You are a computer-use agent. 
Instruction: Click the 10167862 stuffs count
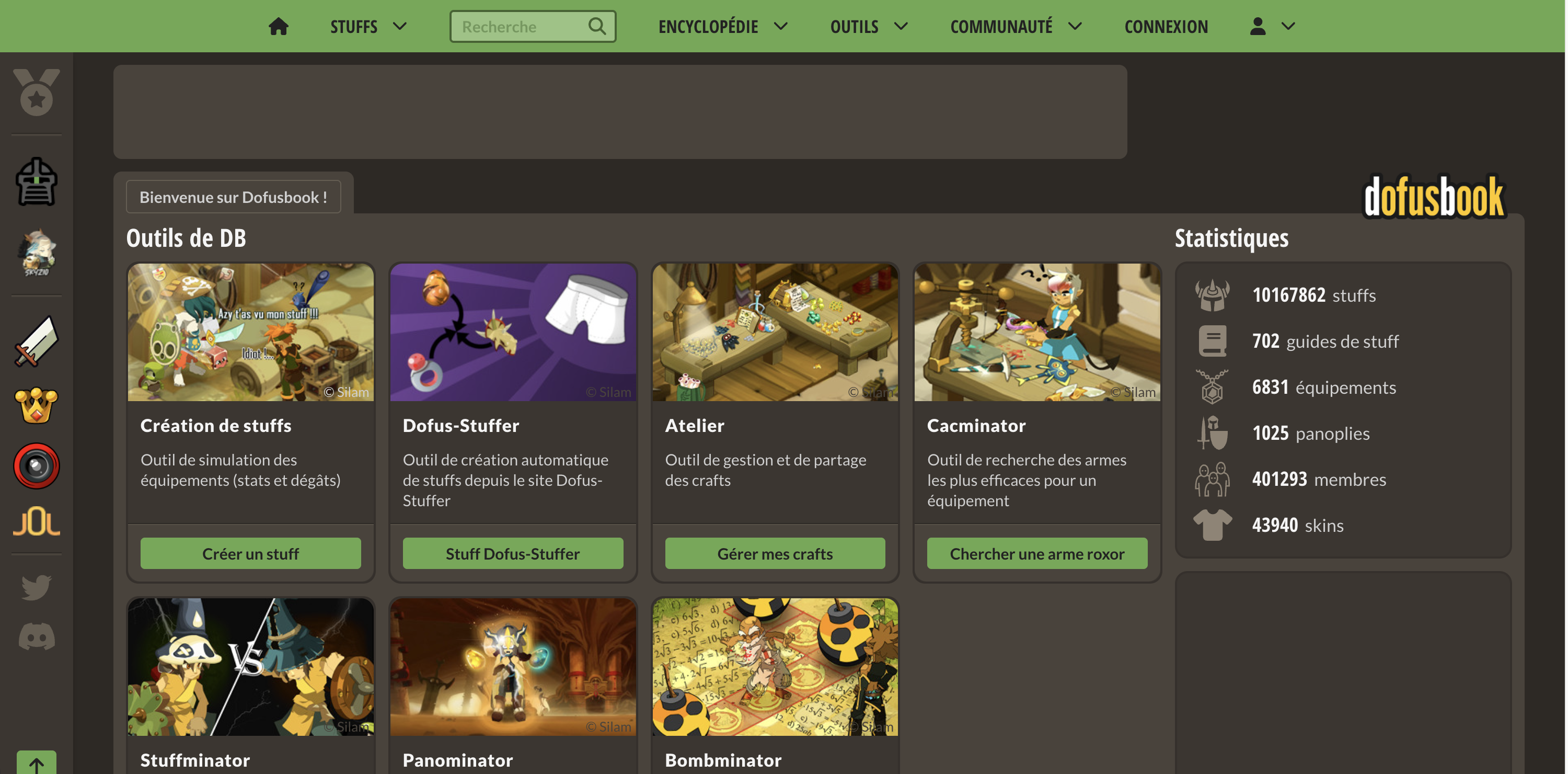click(x=1313, y=295)
